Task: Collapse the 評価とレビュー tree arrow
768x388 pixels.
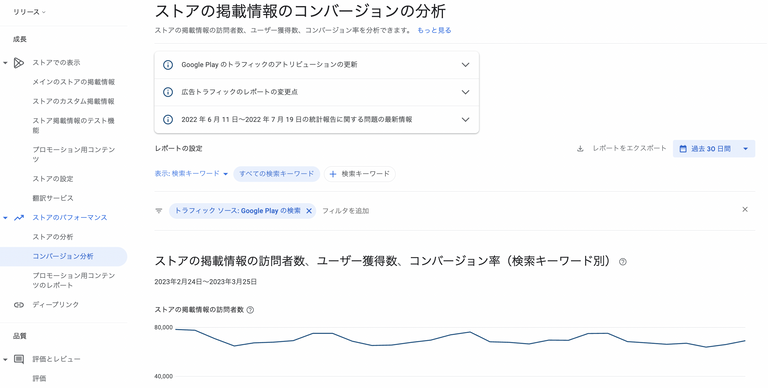Action: [5, 360]
